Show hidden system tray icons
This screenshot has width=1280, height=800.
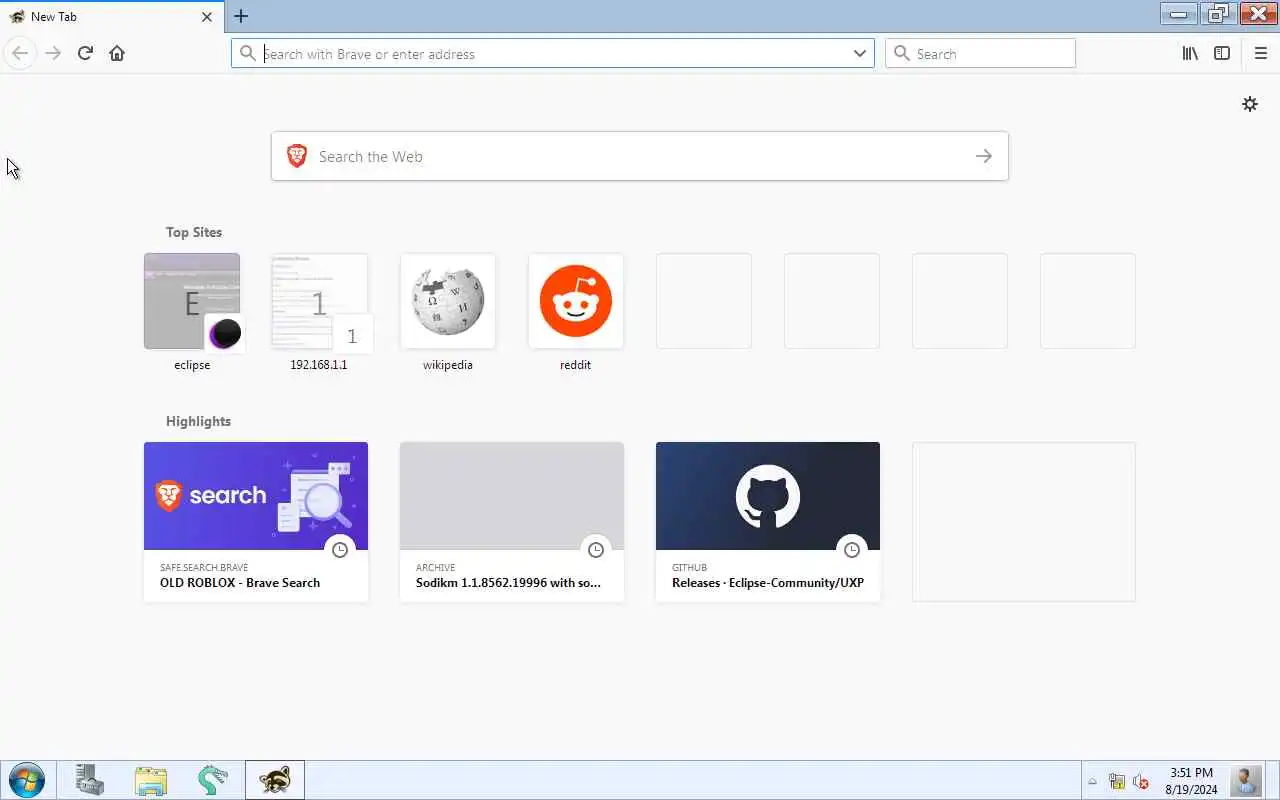[x=1092, y=782]
